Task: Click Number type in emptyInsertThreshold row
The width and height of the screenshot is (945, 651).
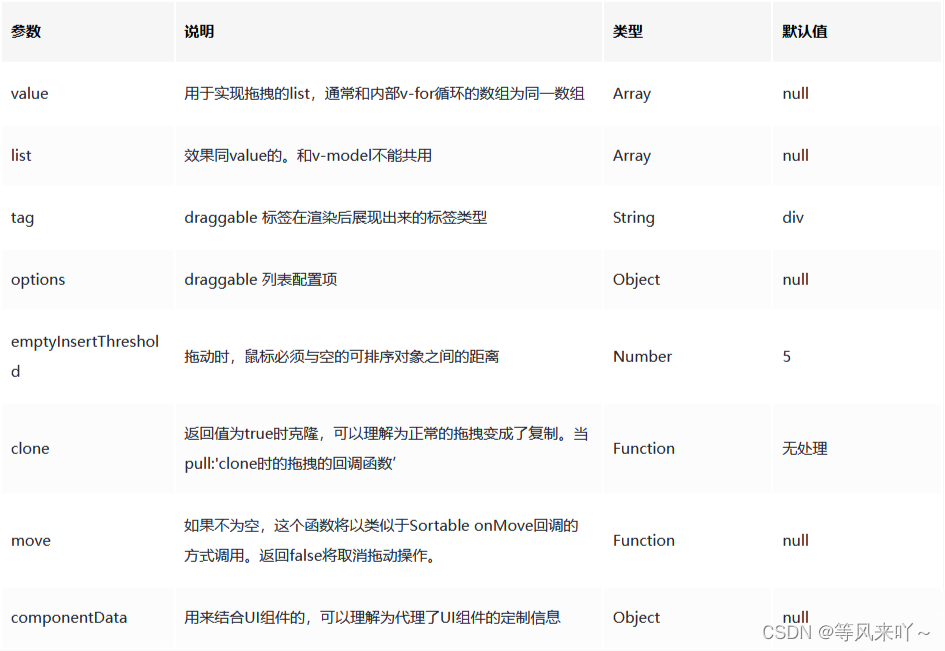Action: (x=642, y=356)
